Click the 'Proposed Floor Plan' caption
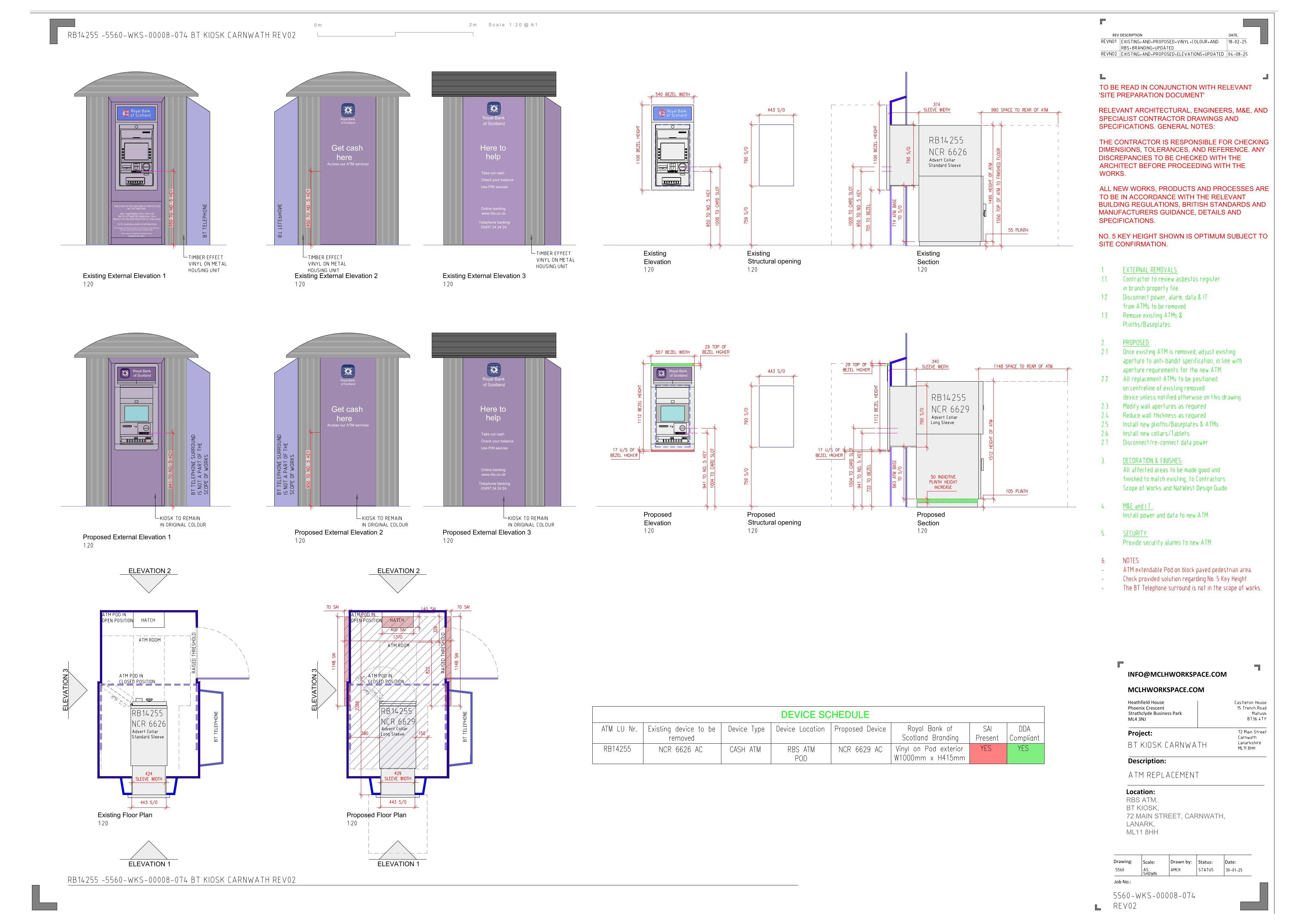 click(376, 814)
